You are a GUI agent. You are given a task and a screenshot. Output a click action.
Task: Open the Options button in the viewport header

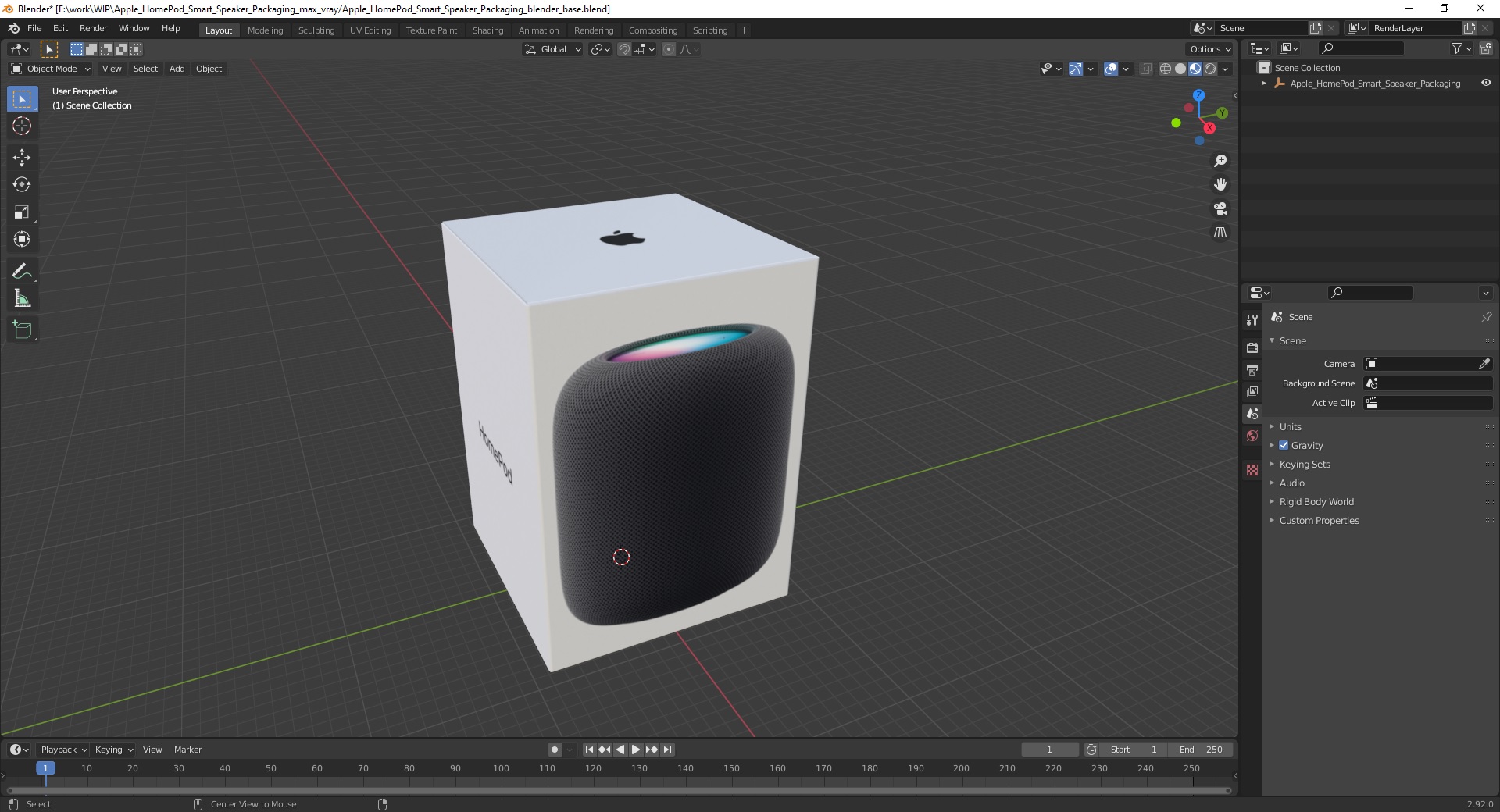pos(1210,49)
